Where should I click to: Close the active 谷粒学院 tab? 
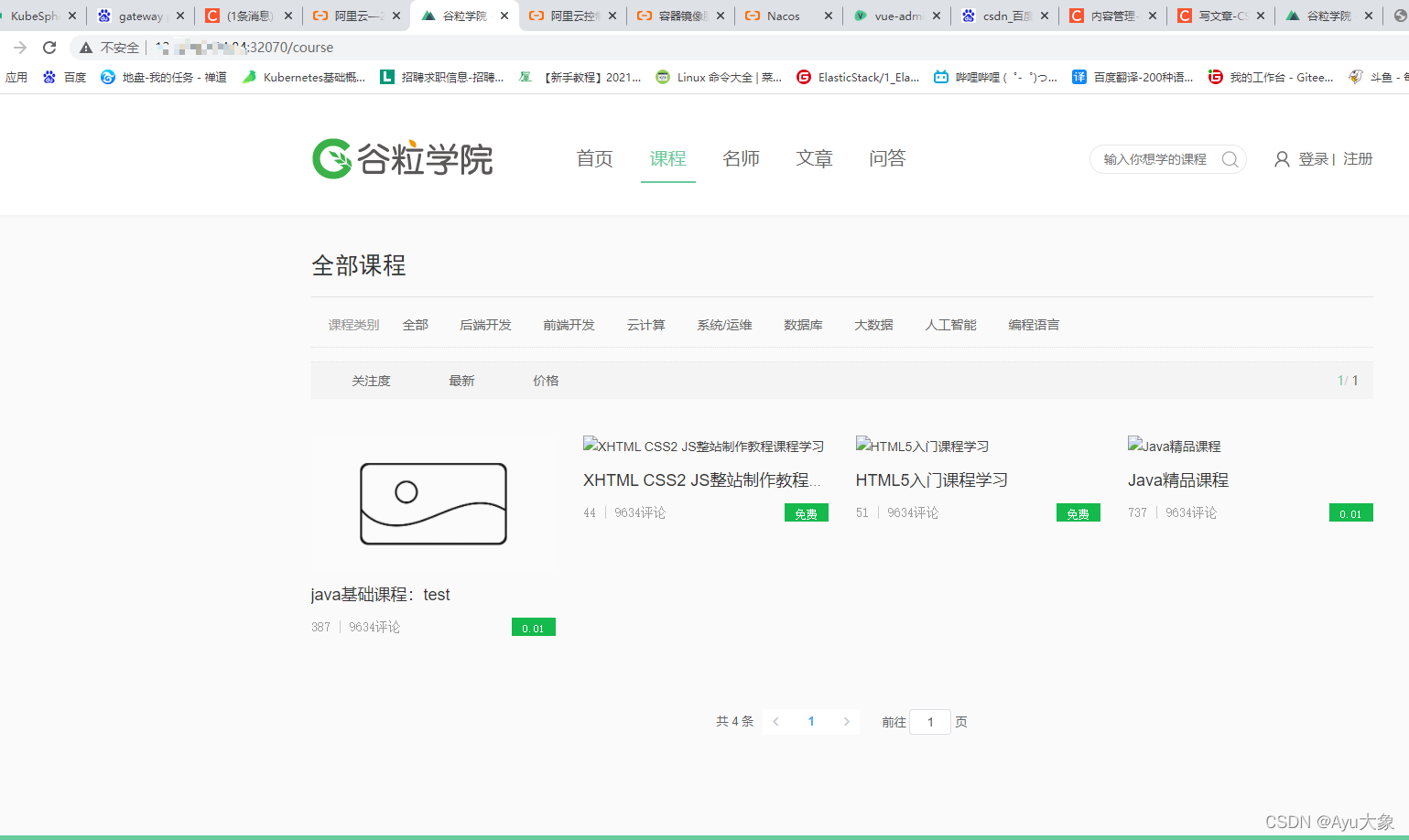coord(504,16)
